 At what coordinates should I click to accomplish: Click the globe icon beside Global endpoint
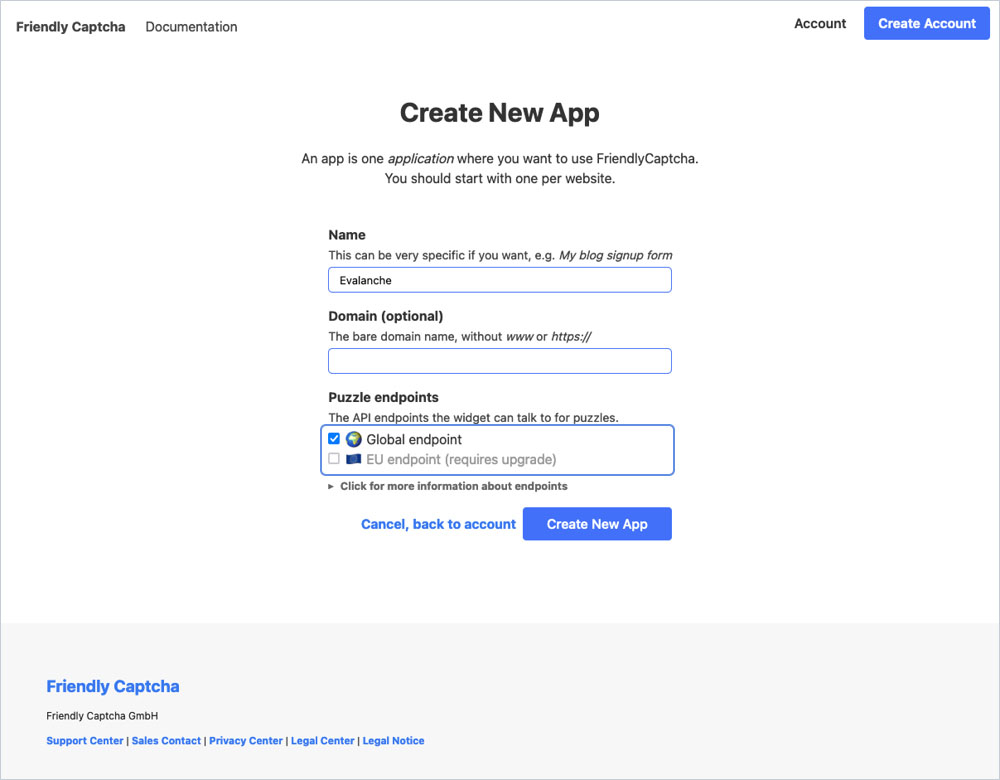pyautogui.click(x=353, y=439)
